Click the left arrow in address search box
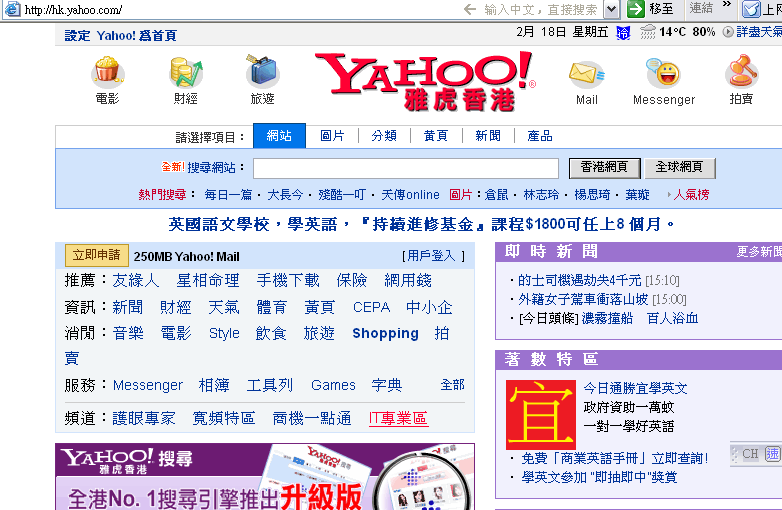This screenshot has height=510, width=782. pos(469,9)
